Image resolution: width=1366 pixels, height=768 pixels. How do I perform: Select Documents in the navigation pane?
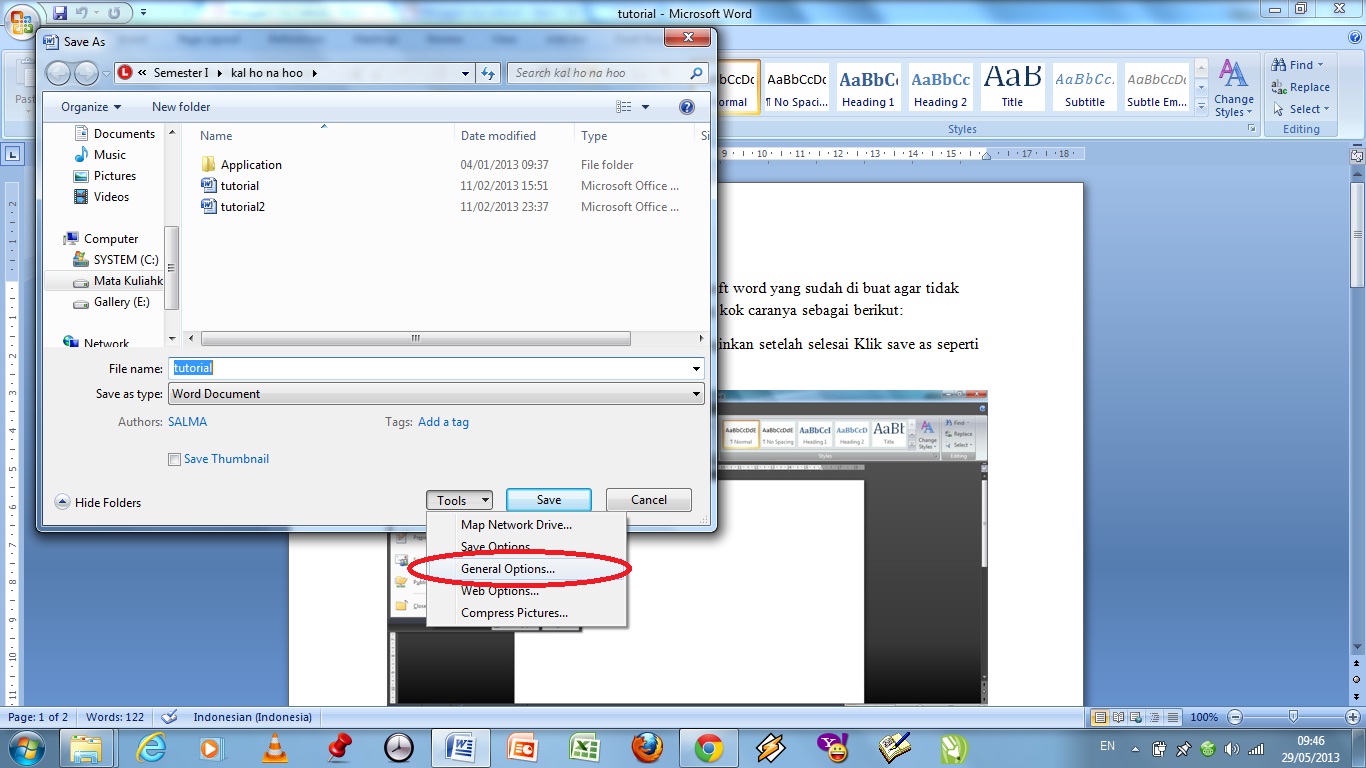[114, 134]
